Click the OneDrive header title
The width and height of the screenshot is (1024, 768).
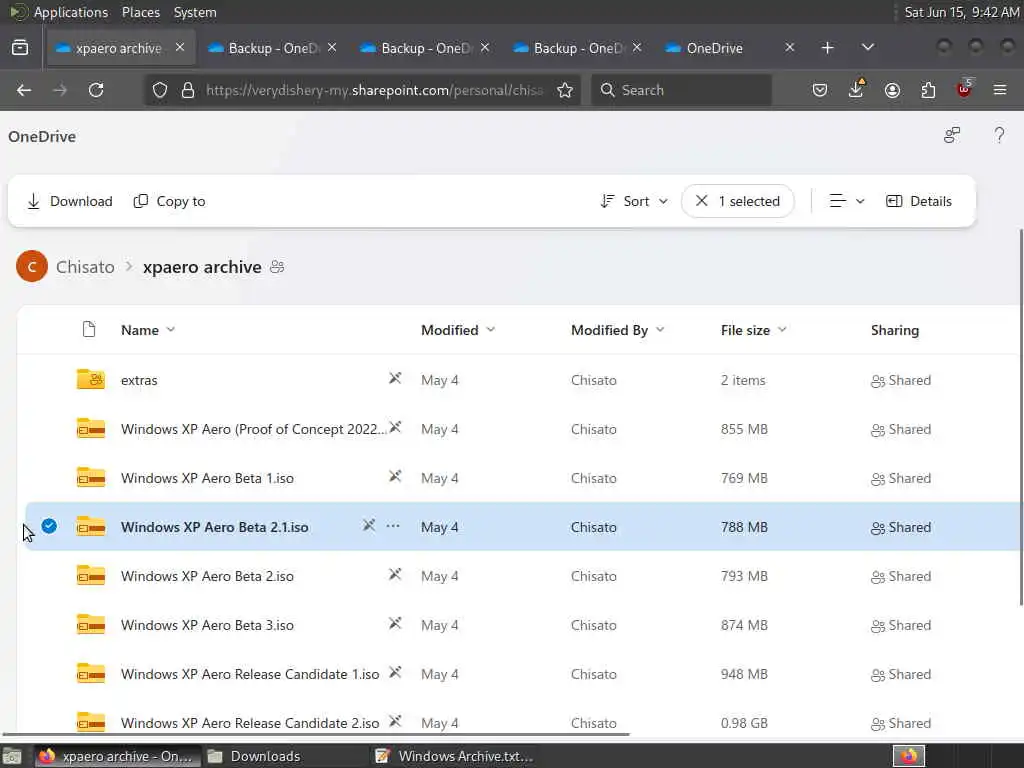point(42,136)
